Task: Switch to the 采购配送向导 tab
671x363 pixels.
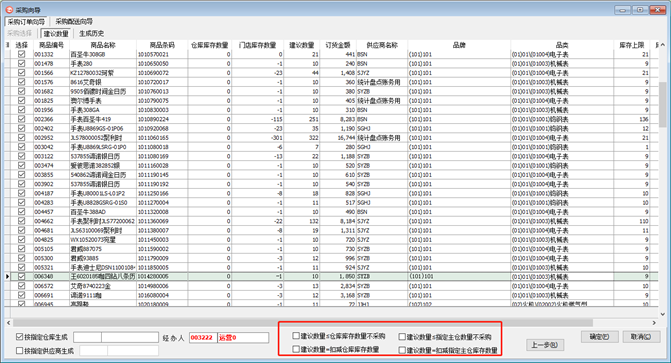Action: 74,22
